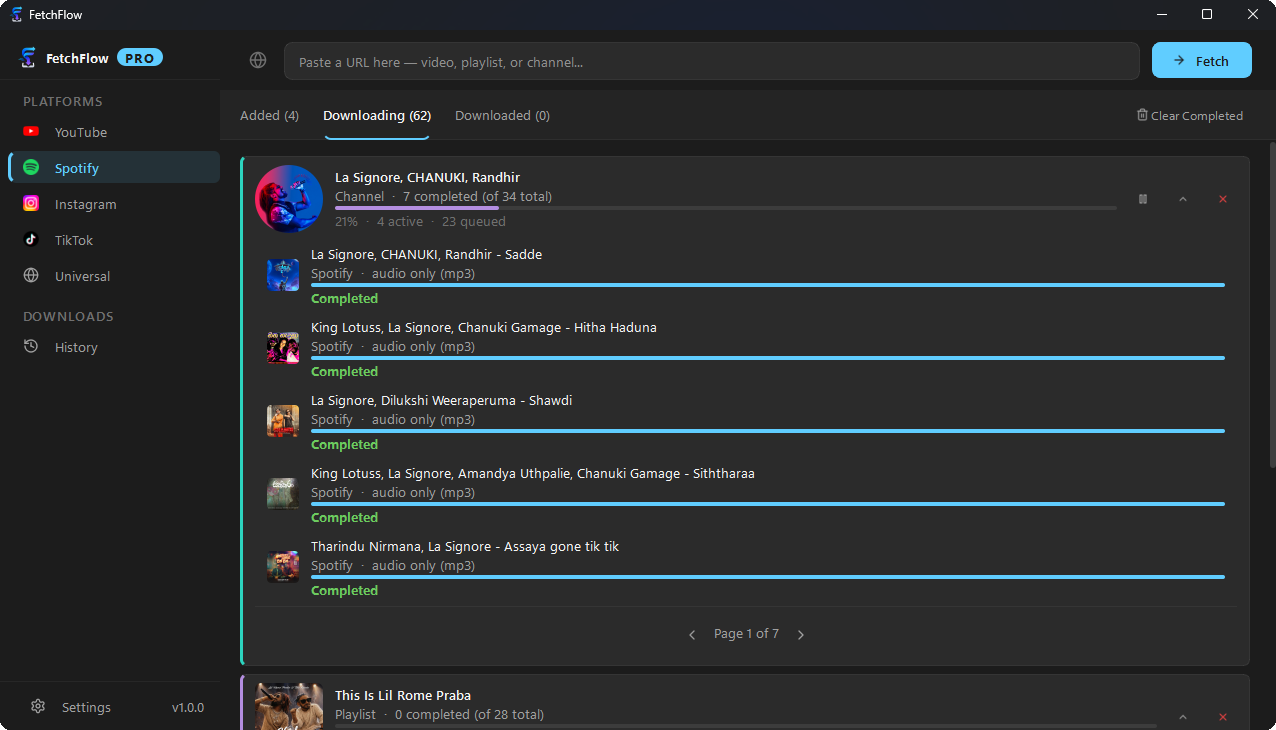Open the La Signore channel cover thumbnail
This screenshot has width=1276, height=730.
[x=289, y=199]
